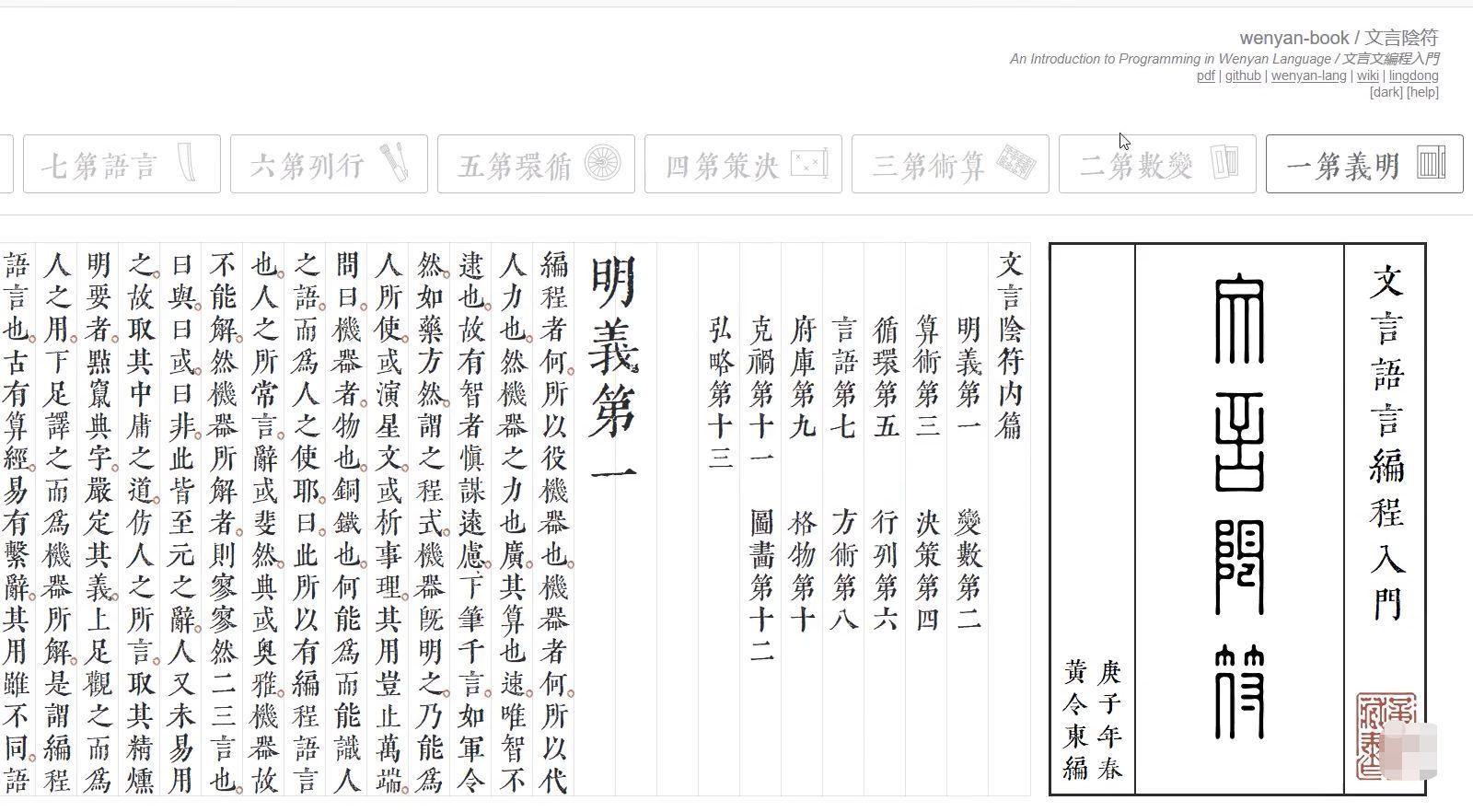This screenshot has height=812, width=1473.
Task: Click contents entry 決策第四
Action: pyautogui.click(x=927, y=571)
